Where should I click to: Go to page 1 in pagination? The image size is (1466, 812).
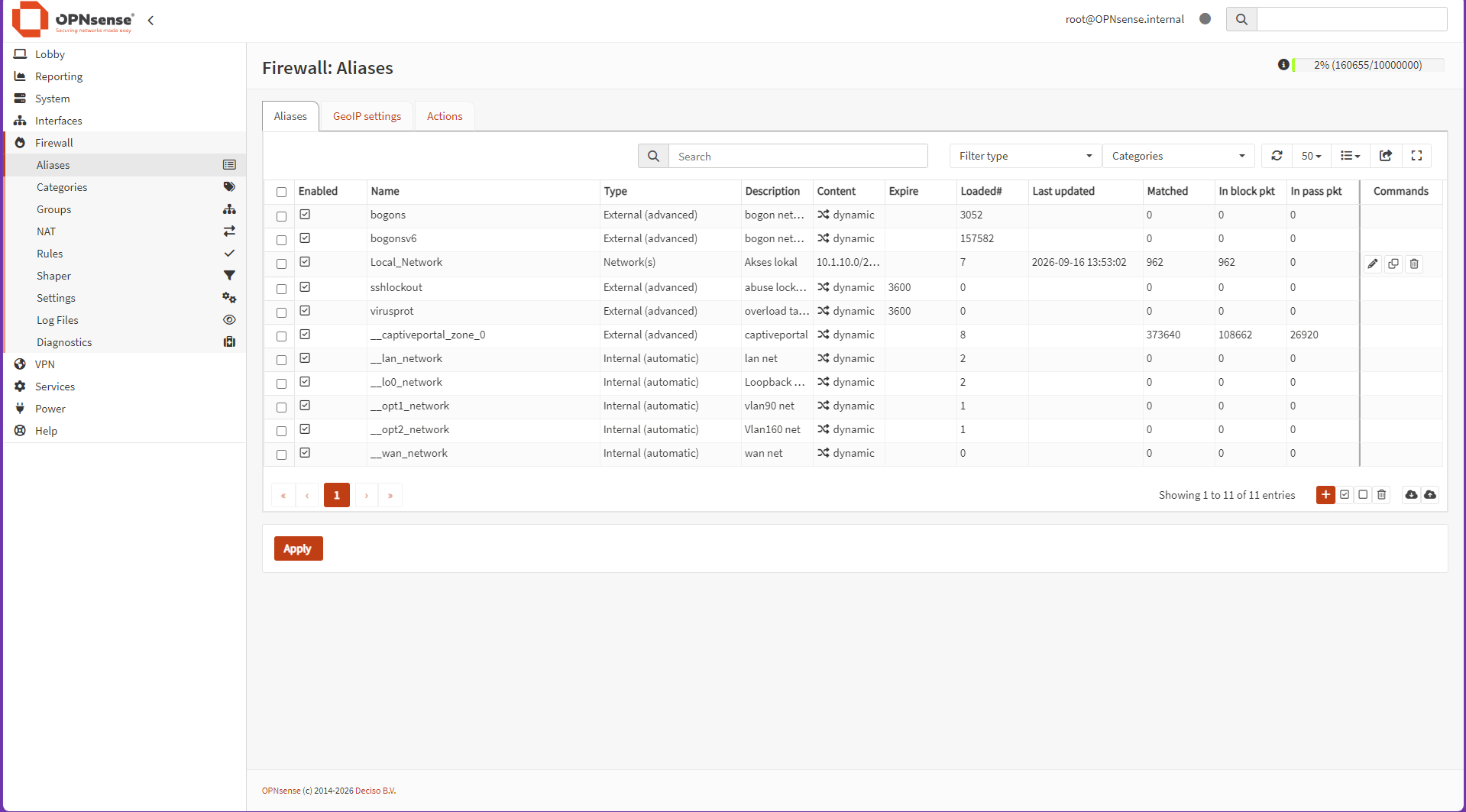coord(337,495)
